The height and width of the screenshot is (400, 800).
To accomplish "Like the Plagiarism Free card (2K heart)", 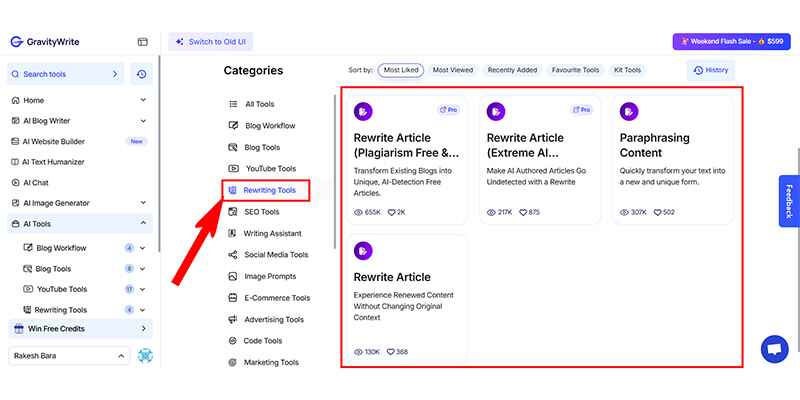I will [x=391, y=212].
